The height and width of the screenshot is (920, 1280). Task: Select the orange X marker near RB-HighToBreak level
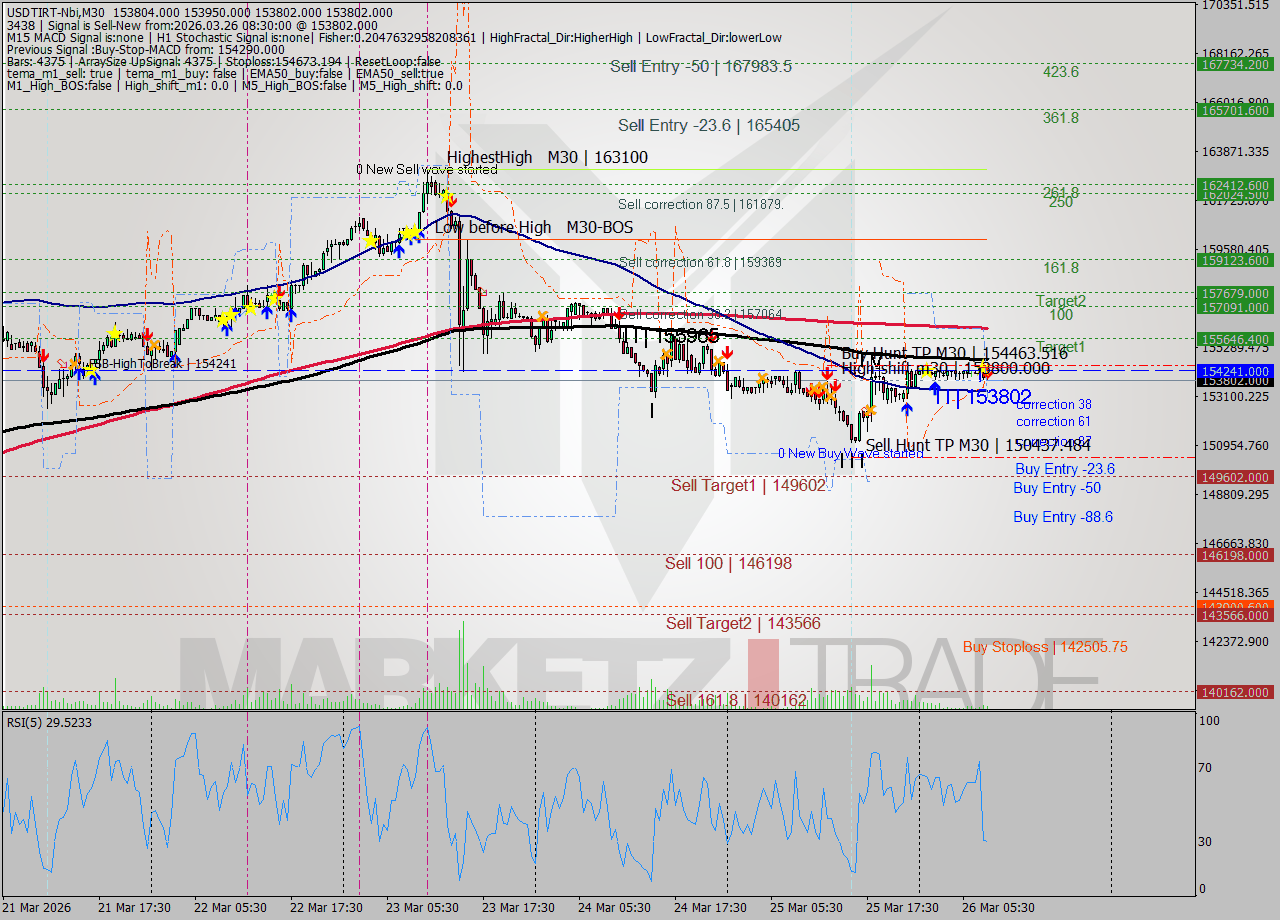pyautogui.click(x=73, y=364)
